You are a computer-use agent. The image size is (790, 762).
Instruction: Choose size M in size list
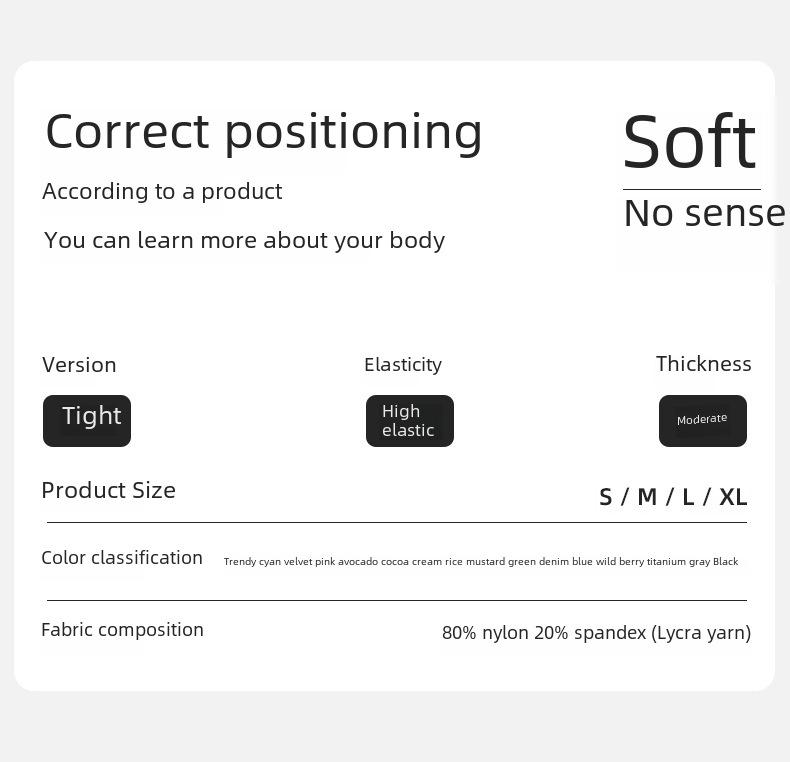pyautogui.click(x=647, y=497)
